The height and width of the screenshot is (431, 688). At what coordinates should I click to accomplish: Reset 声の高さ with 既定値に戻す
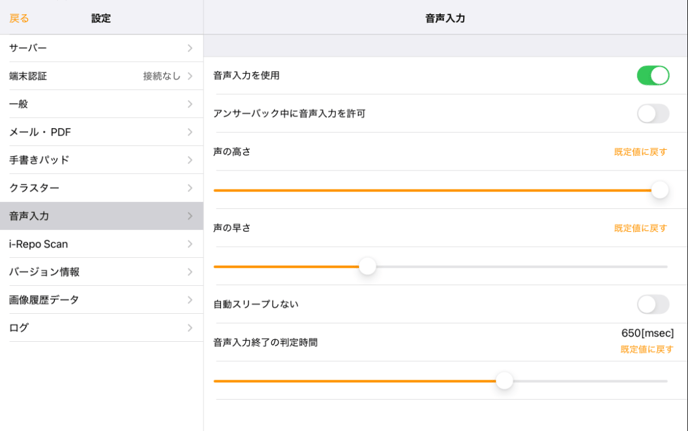click(x=640, y=152)
